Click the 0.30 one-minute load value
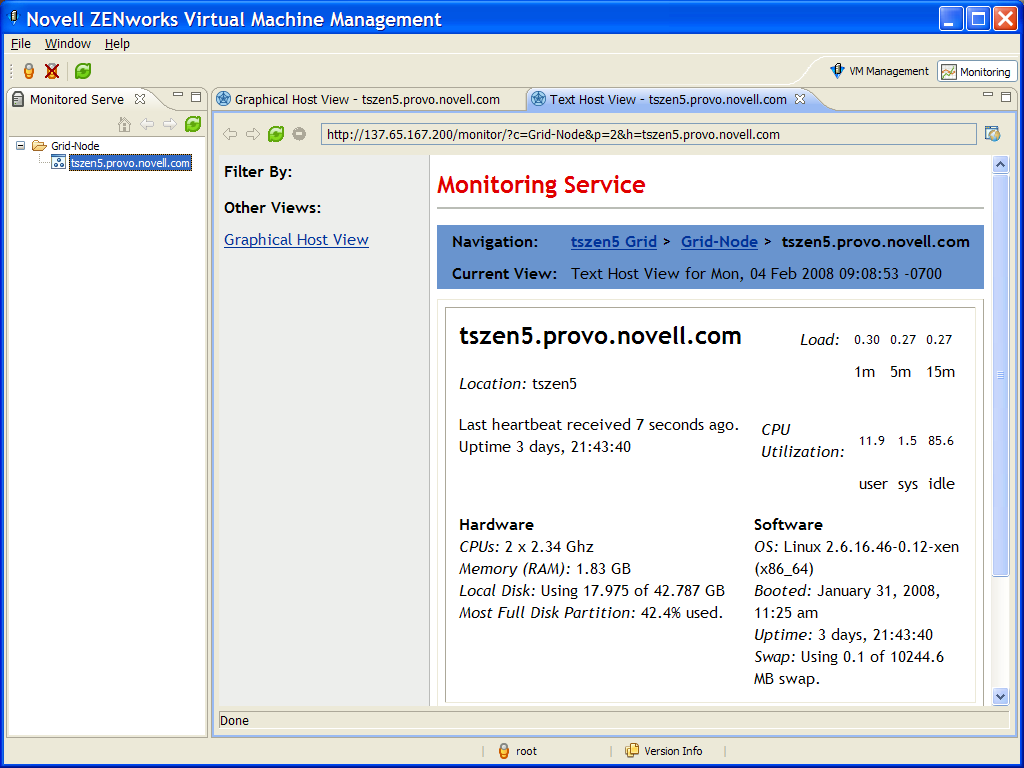Viewport: 1024px width, 768px height. tap(867, 340)
